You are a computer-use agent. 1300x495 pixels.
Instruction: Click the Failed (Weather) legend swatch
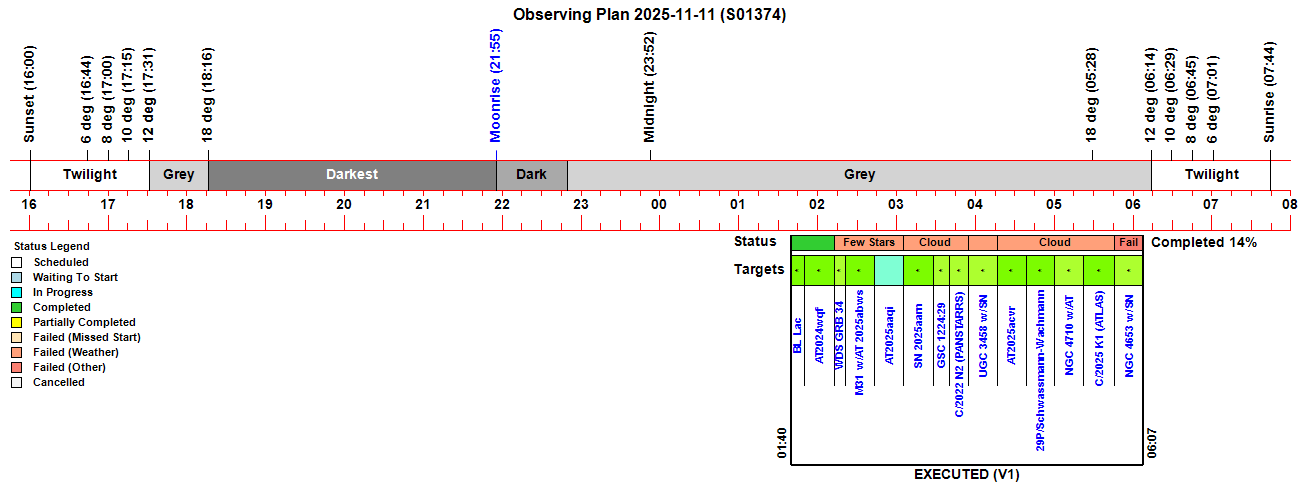[17, 352]
